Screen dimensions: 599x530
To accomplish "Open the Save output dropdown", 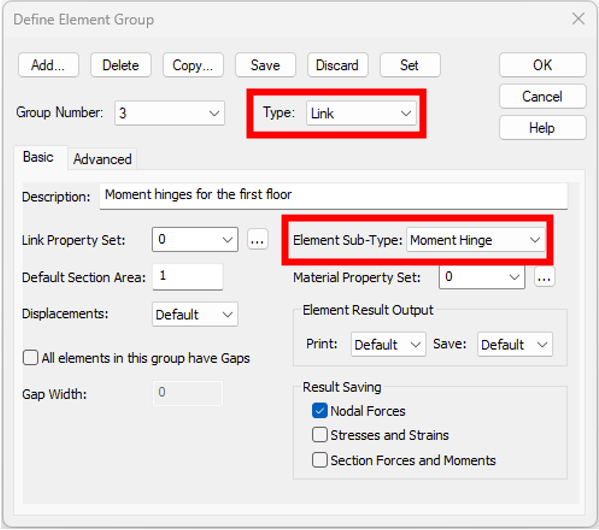I will coord(515,344).
